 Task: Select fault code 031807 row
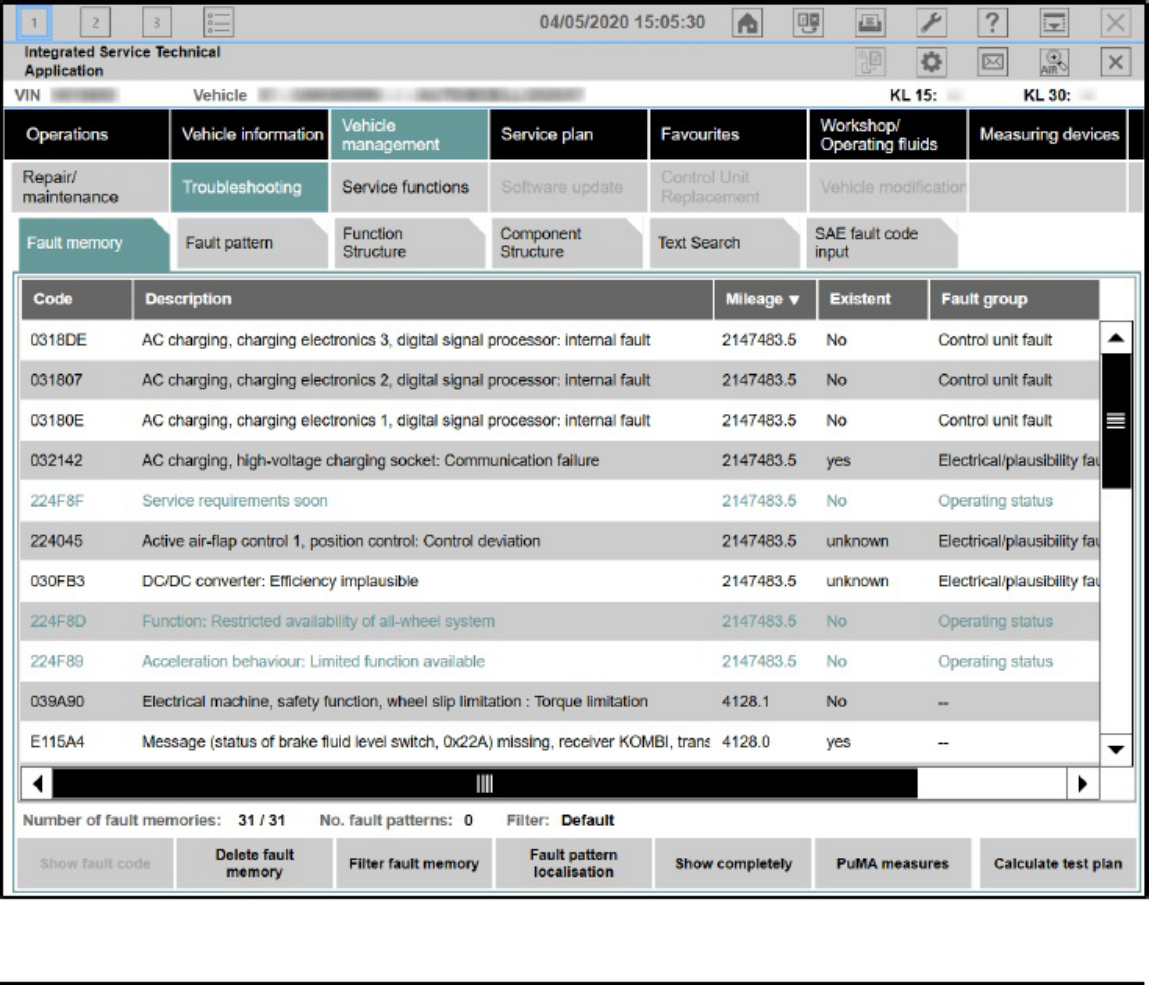pyautogui.click(x=560, y=380)
